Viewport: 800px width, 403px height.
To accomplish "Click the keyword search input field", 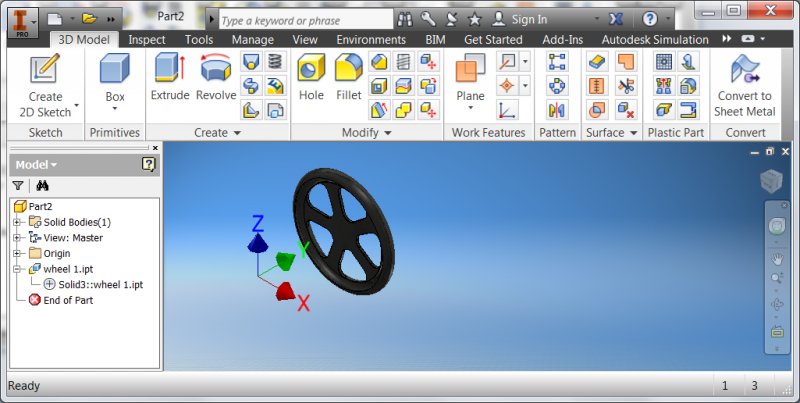I will 306,20.
